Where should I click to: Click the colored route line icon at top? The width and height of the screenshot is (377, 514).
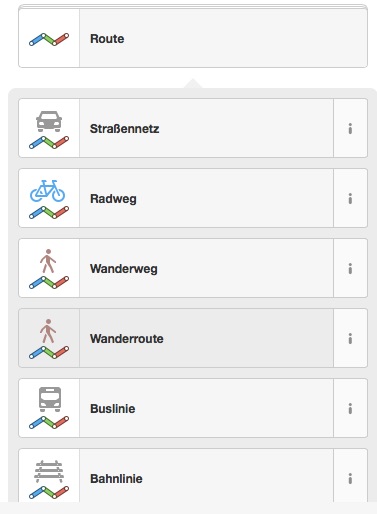coord(49,39)
